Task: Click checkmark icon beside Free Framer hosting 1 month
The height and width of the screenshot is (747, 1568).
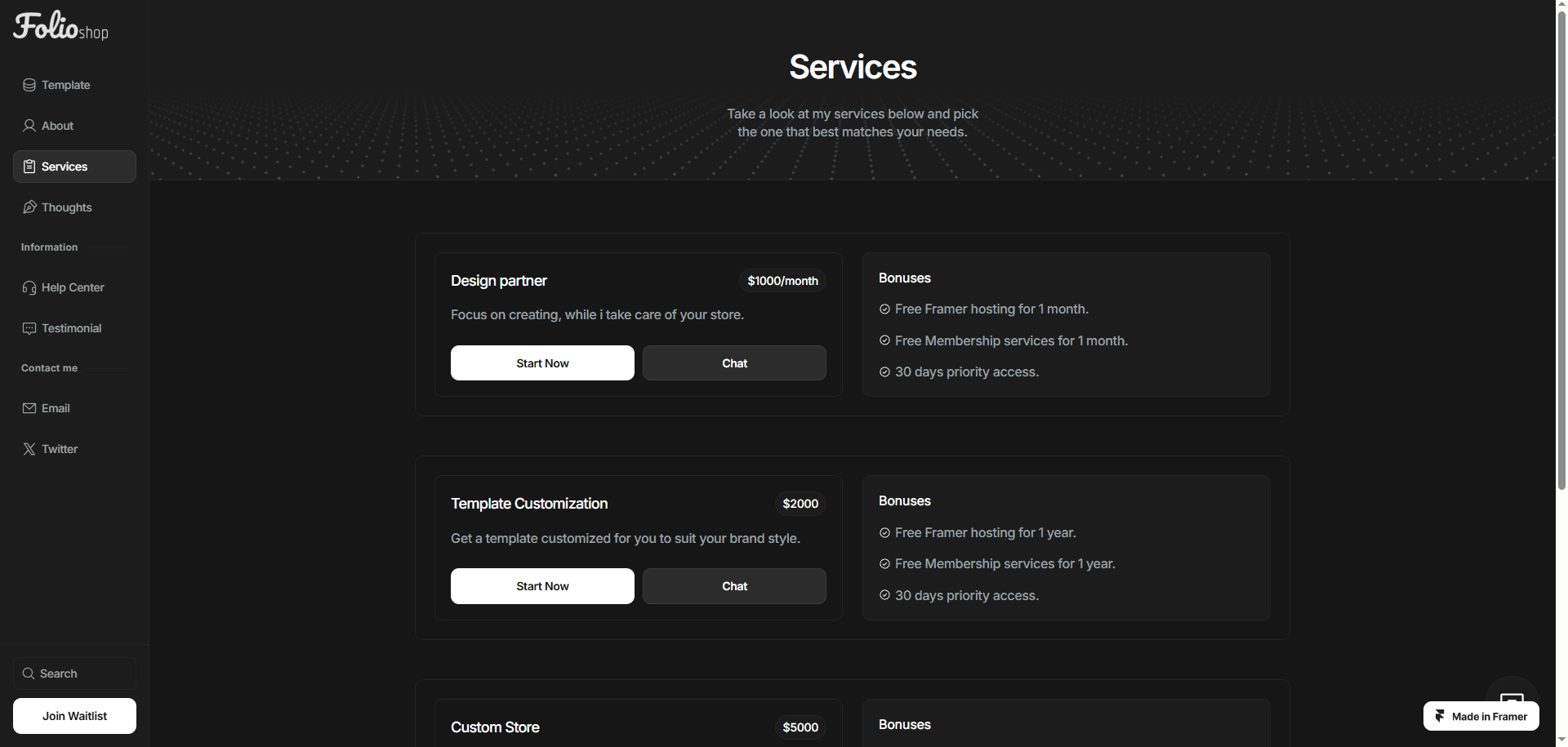Action: [x=884, y=309]
